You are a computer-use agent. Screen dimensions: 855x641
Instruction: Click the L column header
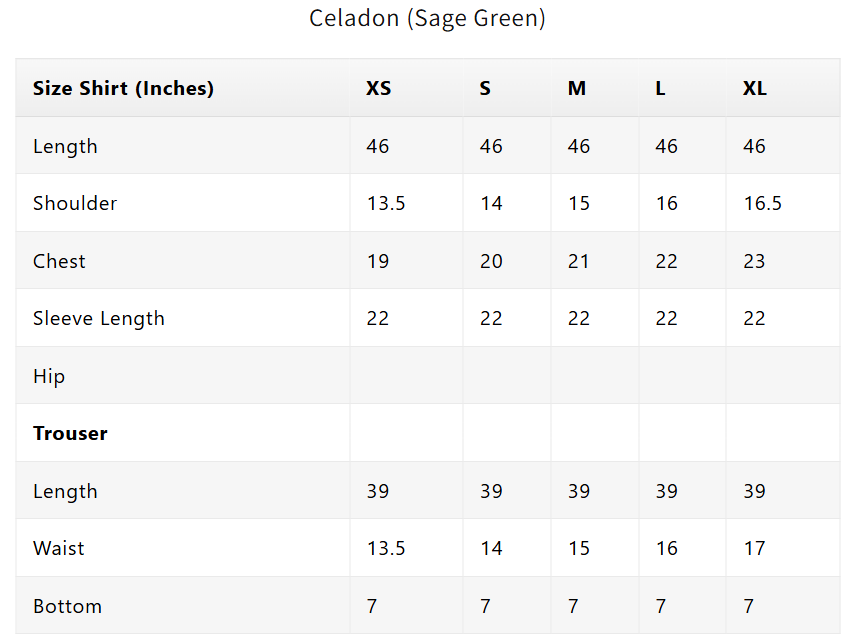tap(660, 88)
